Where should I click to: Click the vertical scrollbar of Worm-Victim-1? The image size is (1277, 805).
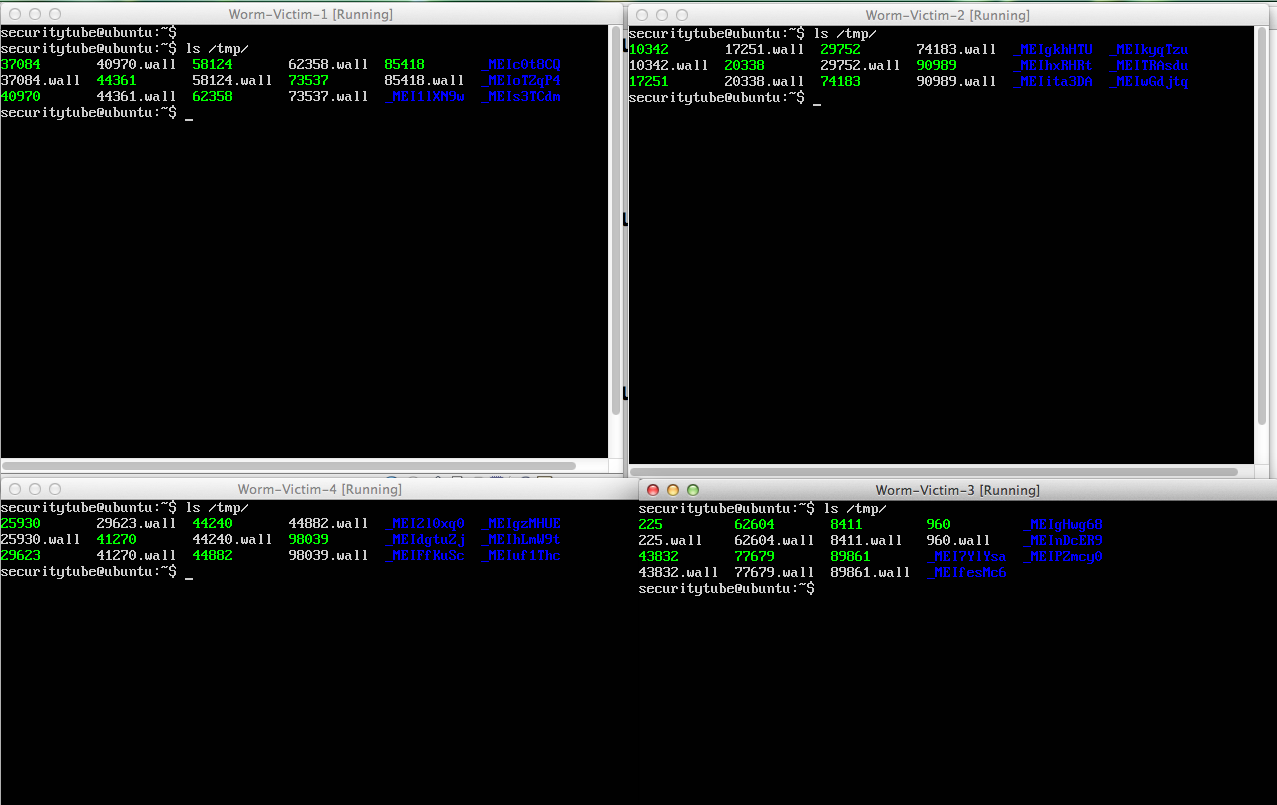[617, 240]
